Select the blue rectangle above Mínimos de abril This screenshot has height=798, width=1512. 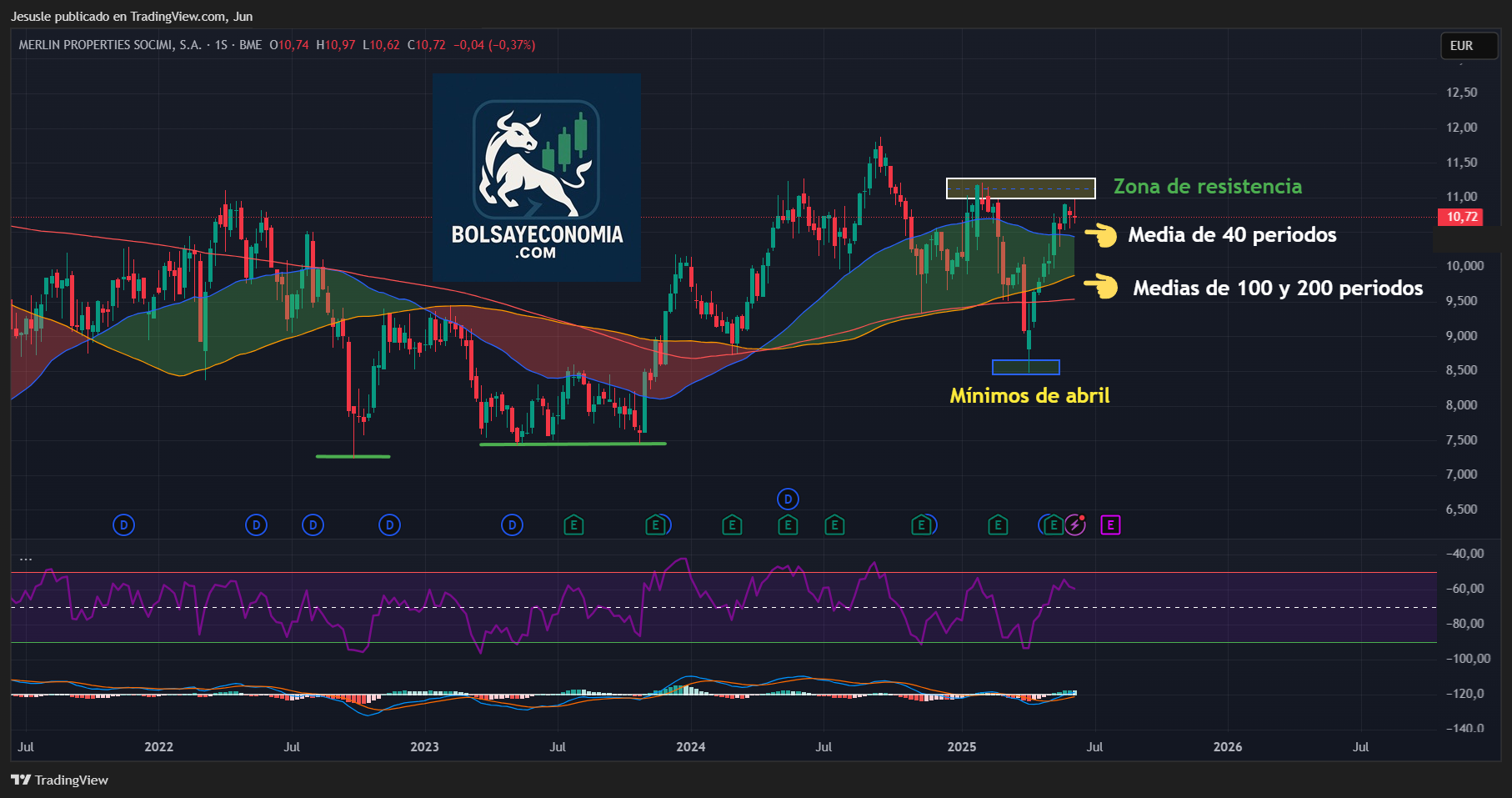[x=1025, y=367]
